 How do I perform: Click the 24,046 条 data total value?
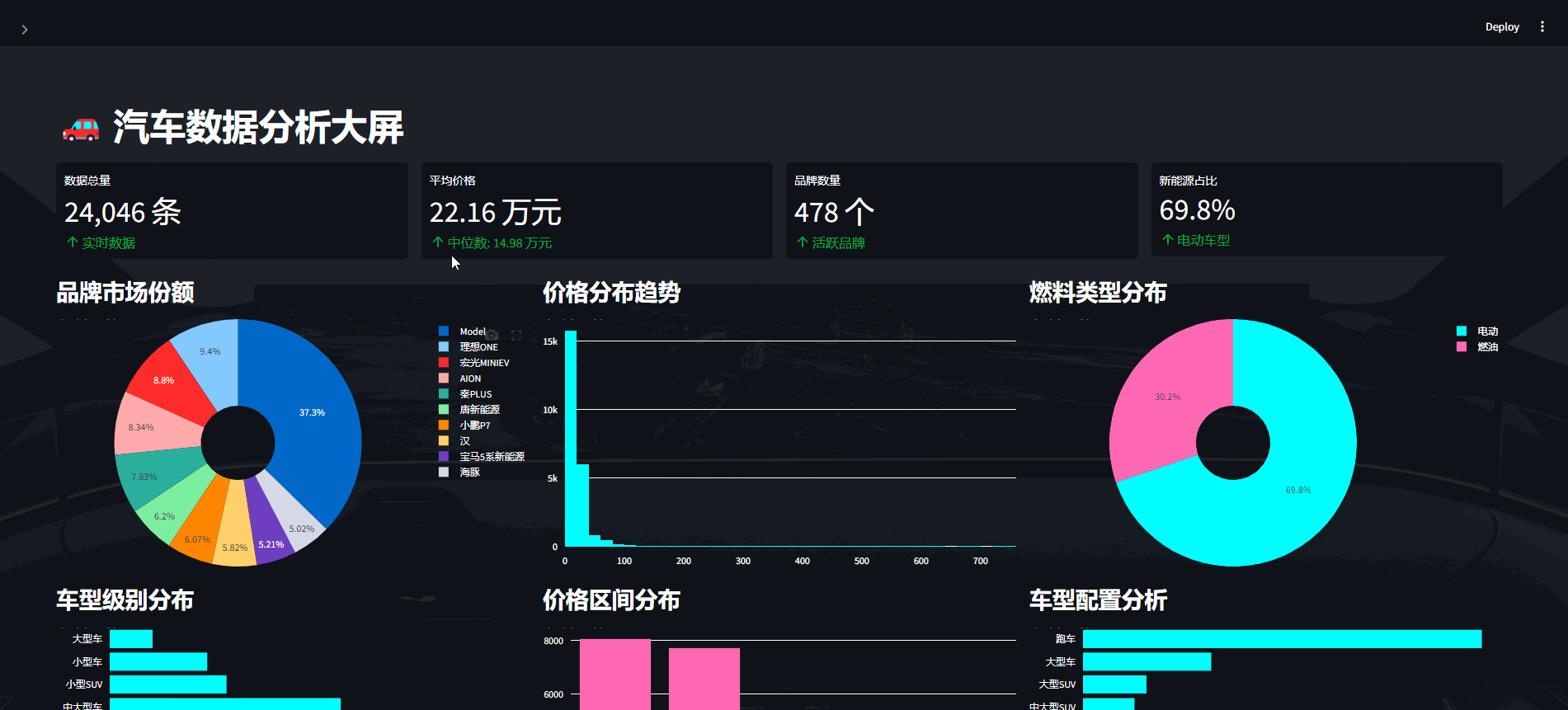123,213
